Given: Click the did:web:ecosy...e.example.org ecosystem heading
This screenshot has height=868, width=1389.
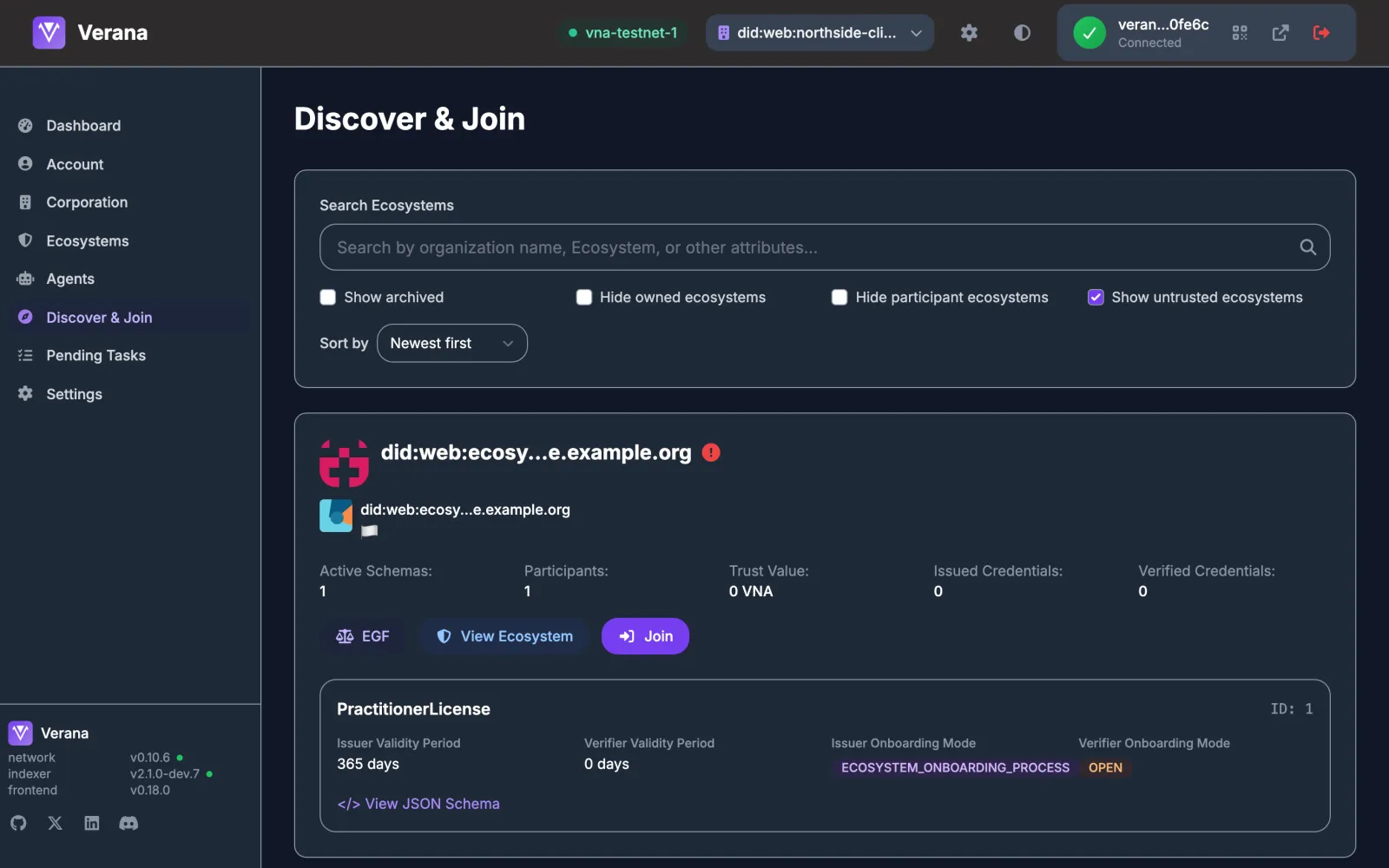Looking at the screenshot, I should click(x=537, y=452).
